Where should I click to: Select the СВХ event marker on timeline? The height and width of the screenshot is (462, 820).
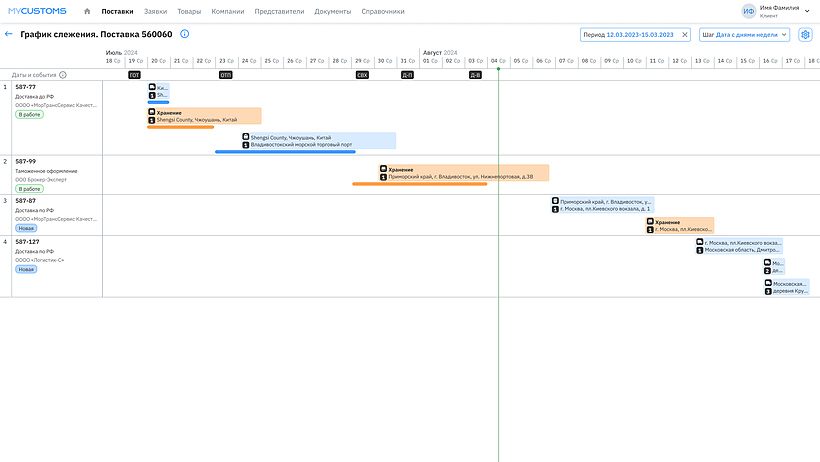coord(362,75)
